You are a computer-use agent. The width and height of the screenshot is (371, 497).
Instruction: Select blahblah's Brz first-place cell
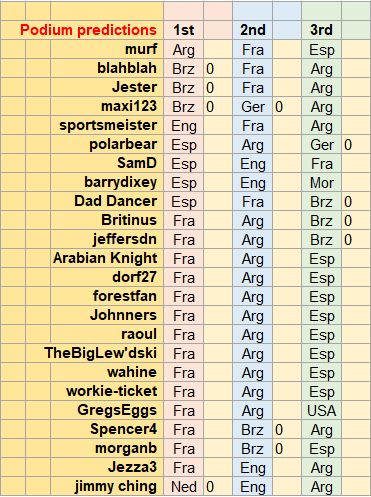click(x=183, y=69)
